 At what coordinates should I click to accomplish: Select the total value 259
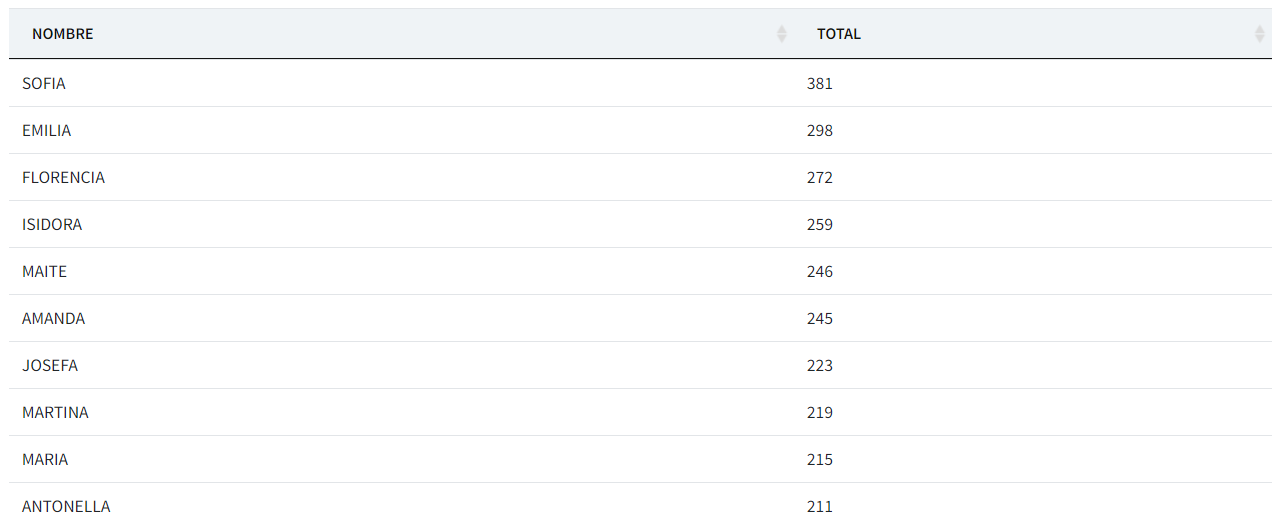819,225
